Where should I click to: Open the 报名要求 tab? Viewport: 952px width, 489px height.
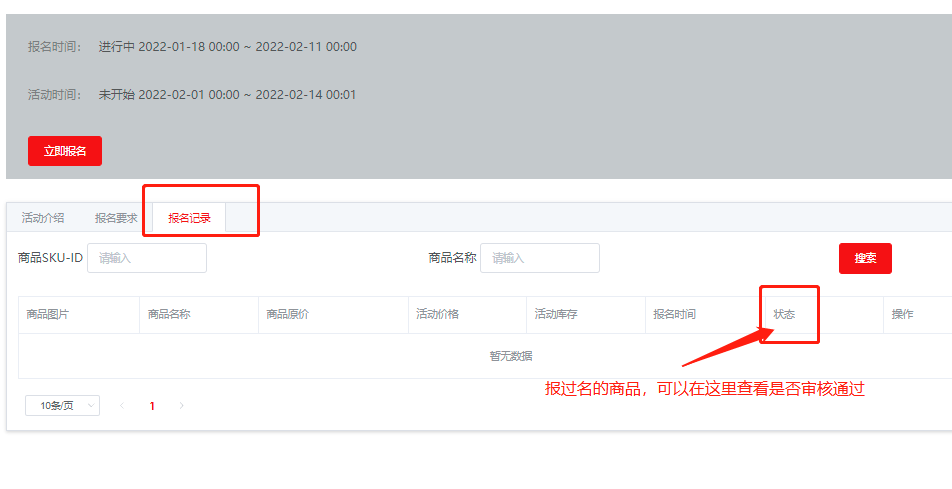pyautogui.click(x=116, y=218)
